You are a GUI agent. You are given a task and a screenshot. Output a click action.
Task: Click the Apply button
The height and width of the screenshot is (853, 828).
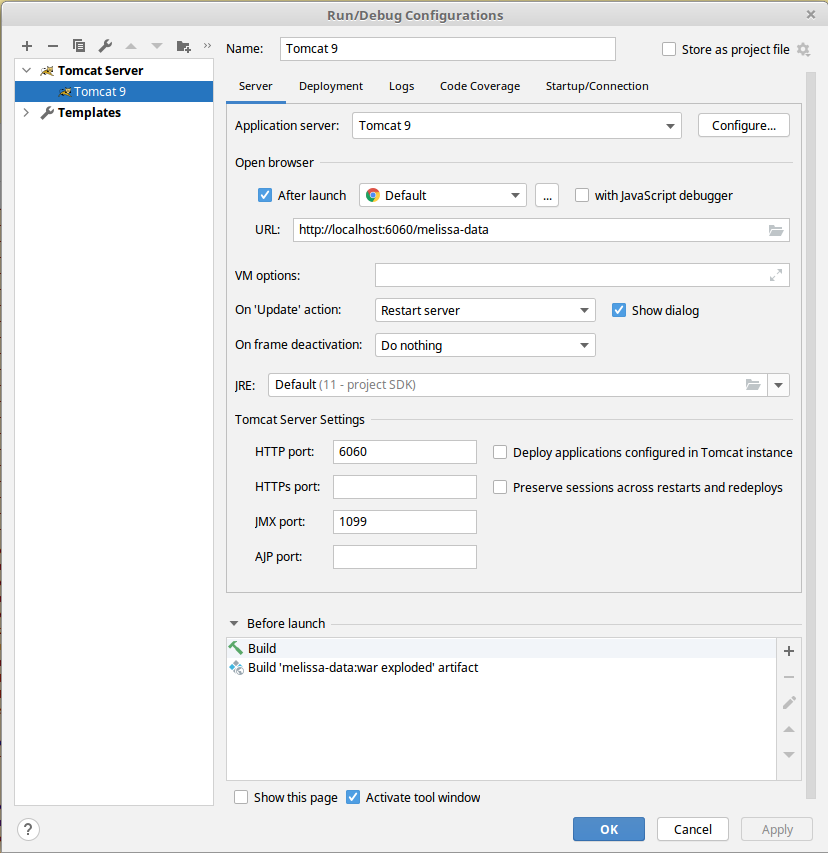pyautogui.click(x=777, y=830)
